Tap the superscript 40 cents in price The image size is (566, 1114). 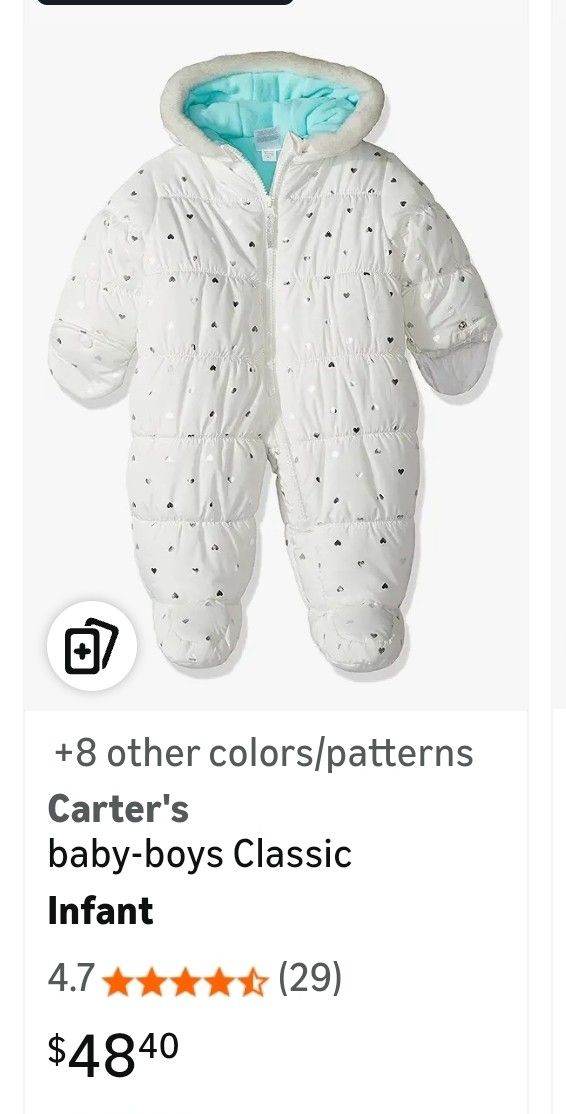point(159,1045)
